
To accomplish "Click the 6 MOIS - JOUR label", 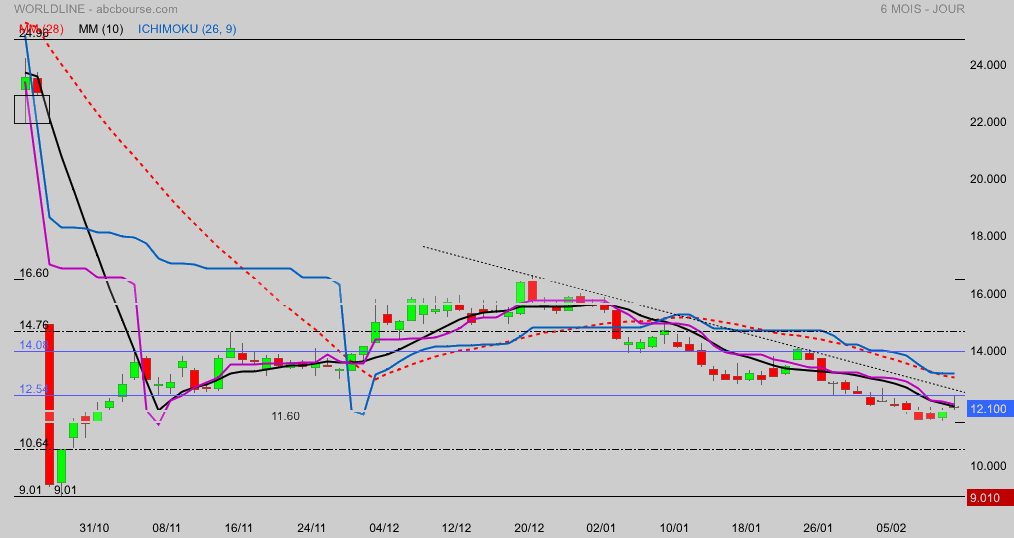I will [x=922, y=9].
